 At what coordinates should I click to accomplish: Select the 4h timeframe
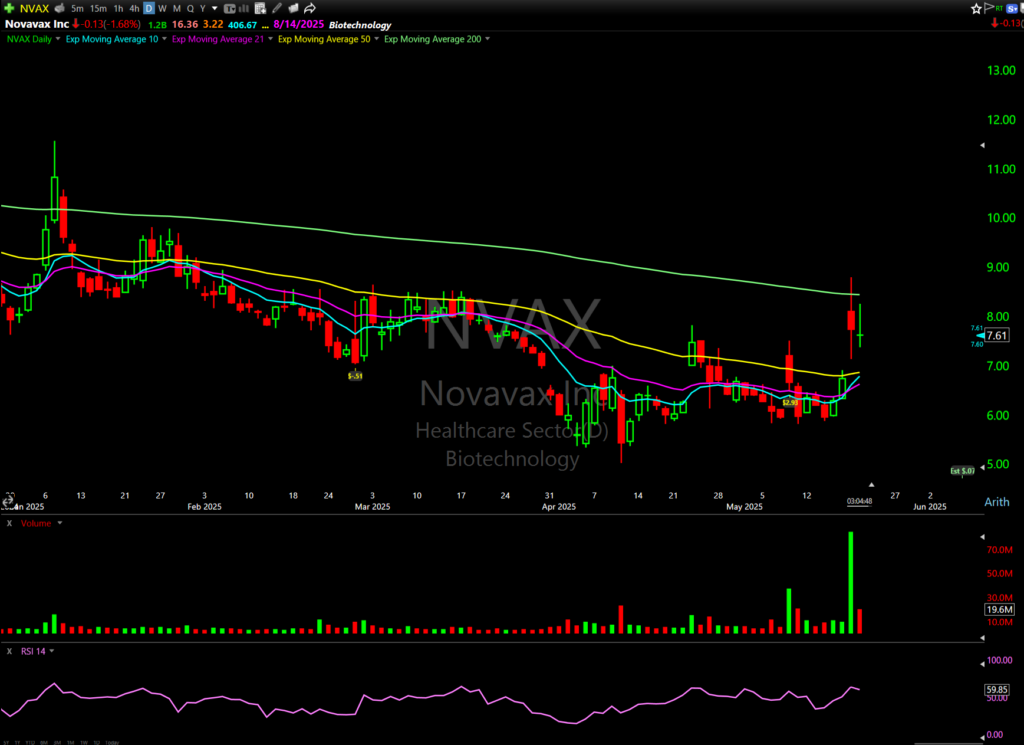134,8
